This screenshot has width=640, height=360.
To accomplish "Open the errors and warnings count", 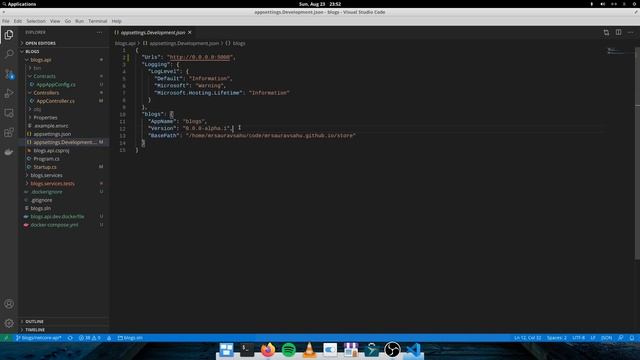I will point(89,338).
